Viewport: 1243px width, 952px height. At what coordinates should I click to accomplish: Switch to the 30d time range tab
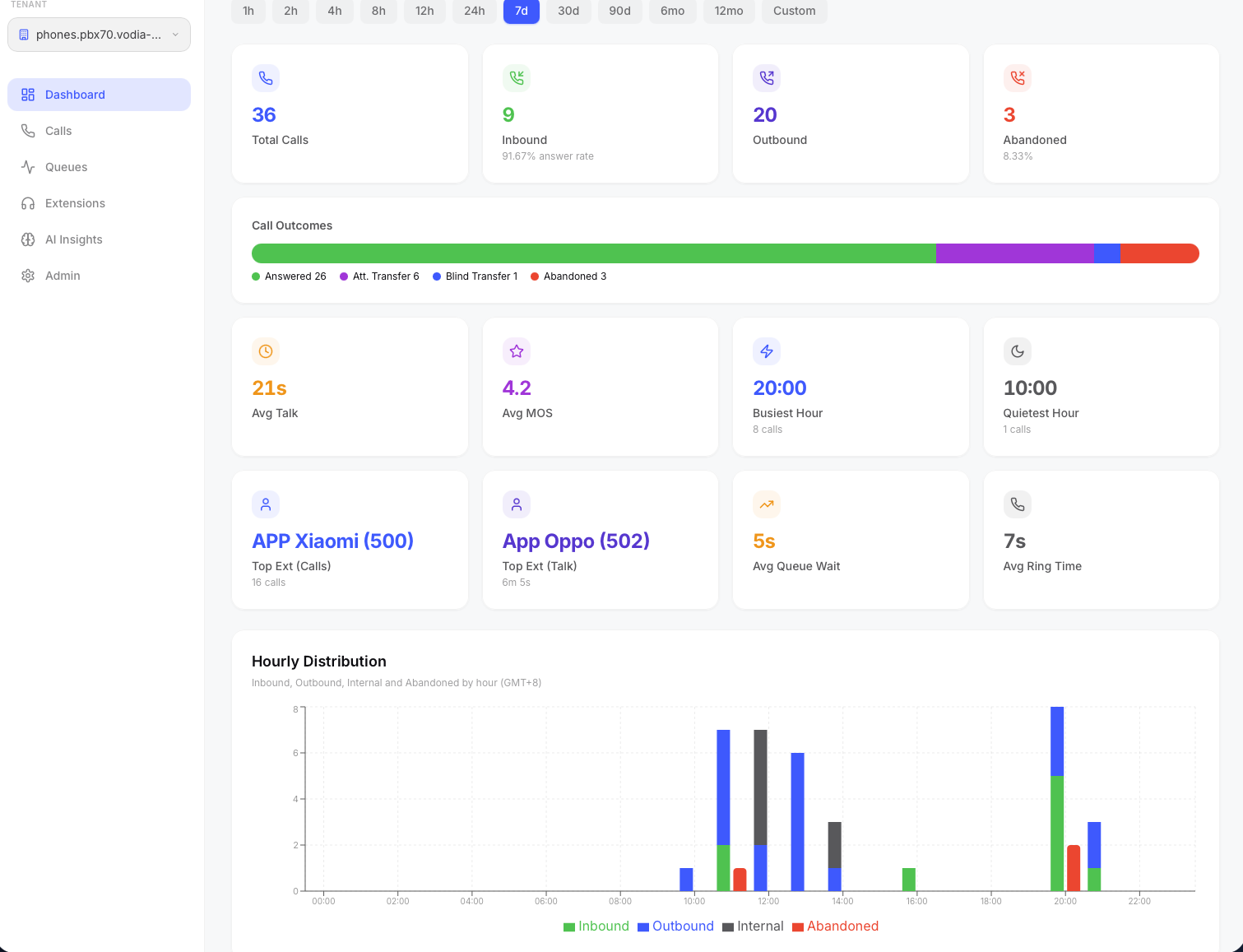(568, 12)
